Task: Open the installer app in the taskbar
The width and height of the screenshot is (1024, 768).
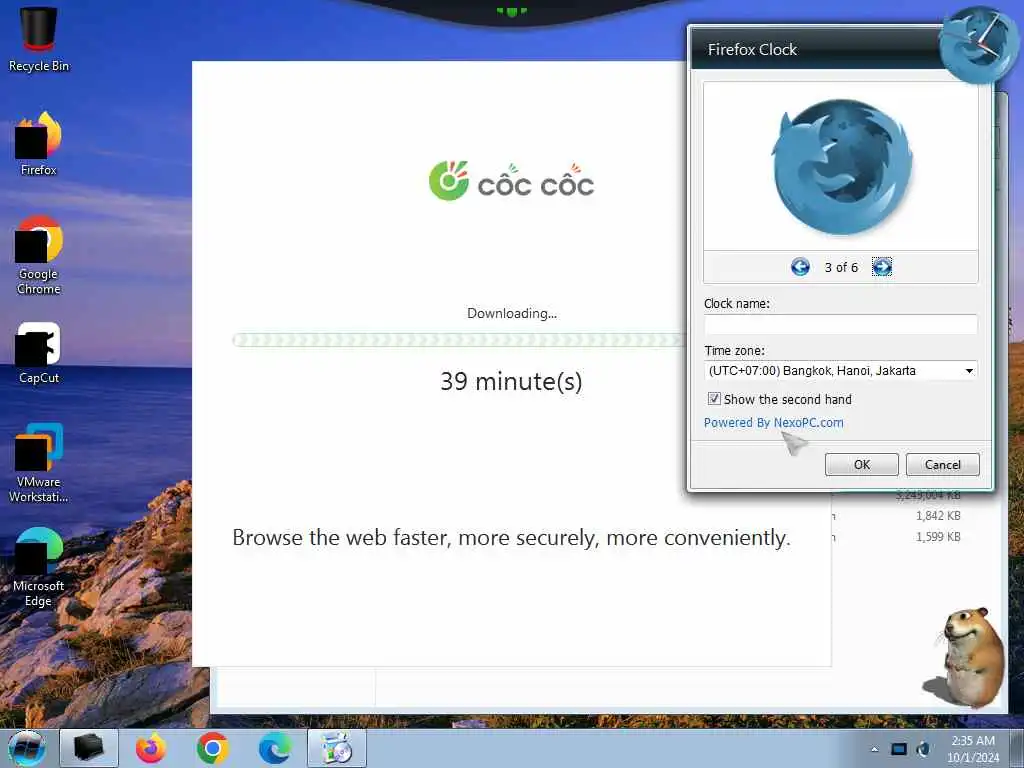Action: (337, 748)
